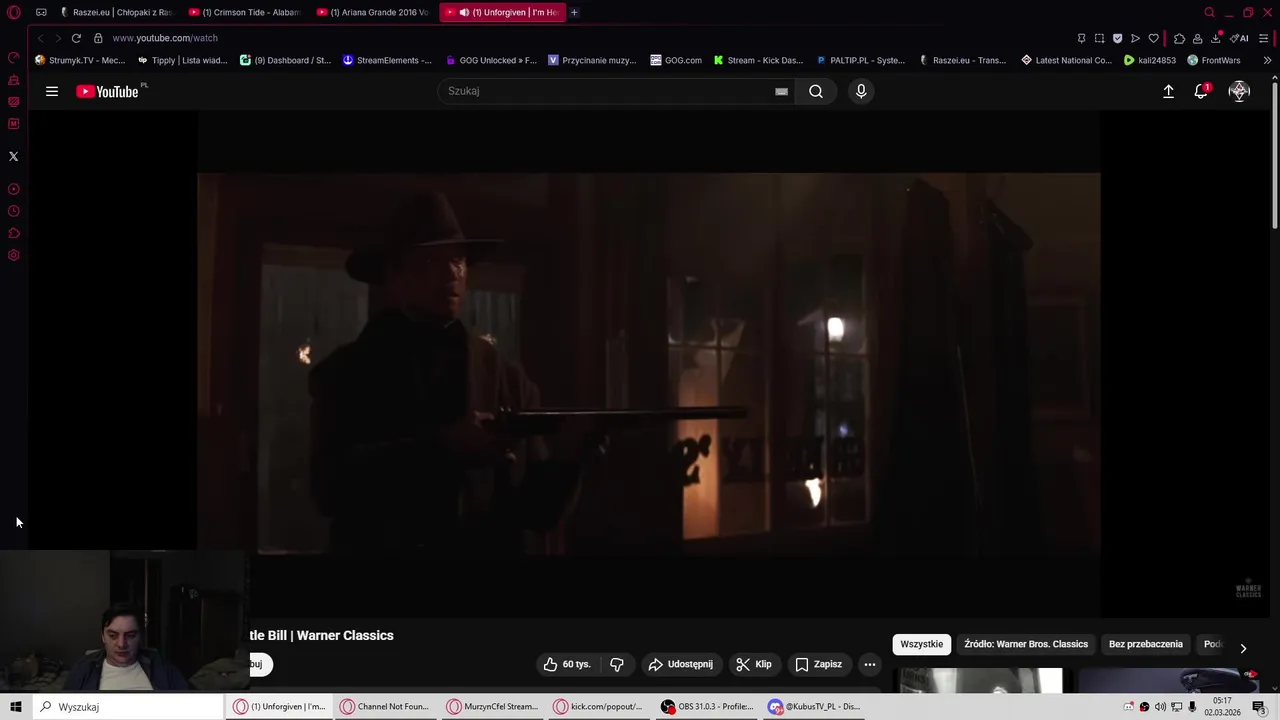Open the Opera ad blocker shield icon
This screenshot has width=1280, height=720.
point(1117,38)
